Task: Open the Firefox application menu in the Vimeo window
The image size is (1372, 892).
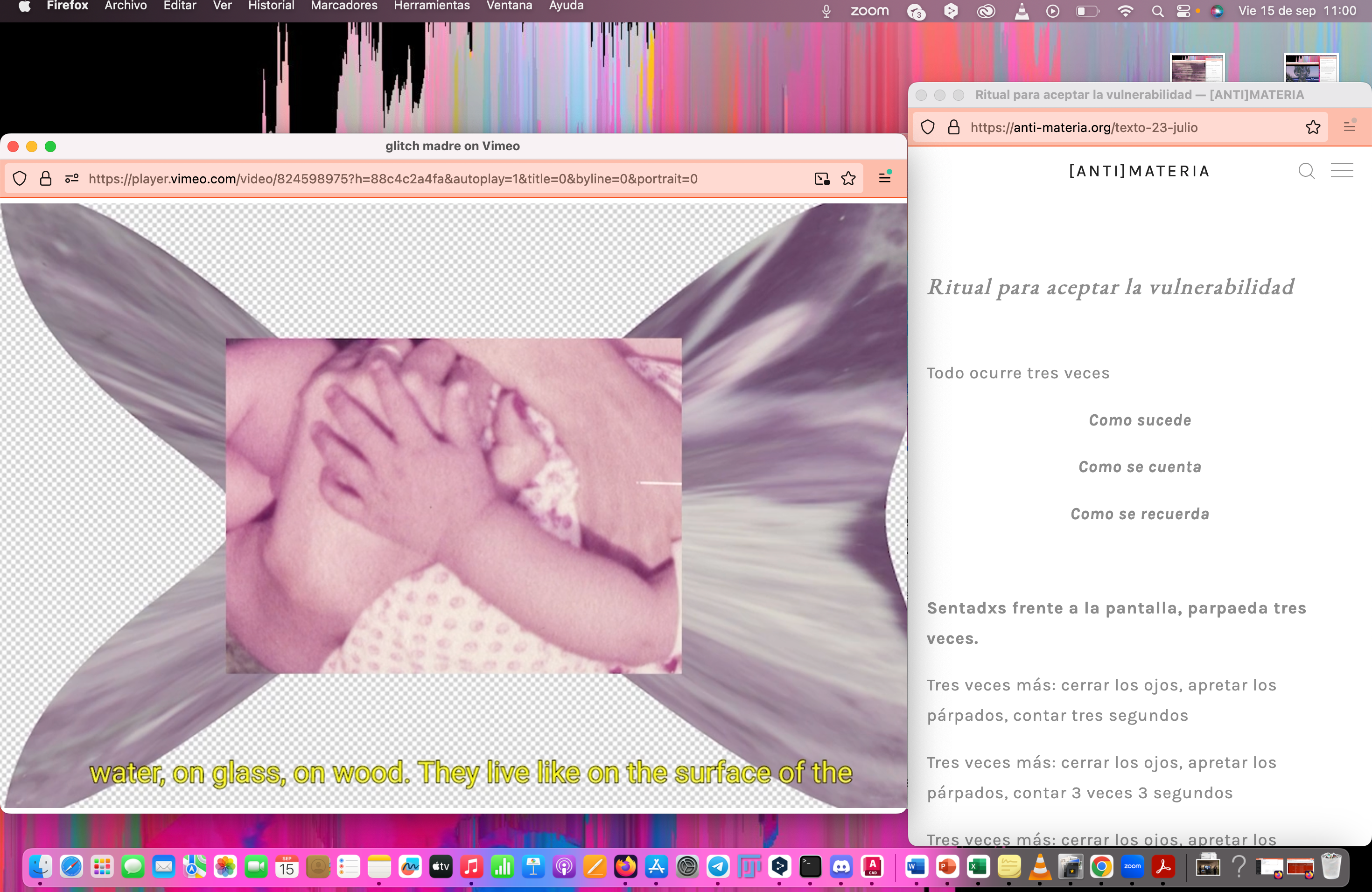Action: point(885,178)
